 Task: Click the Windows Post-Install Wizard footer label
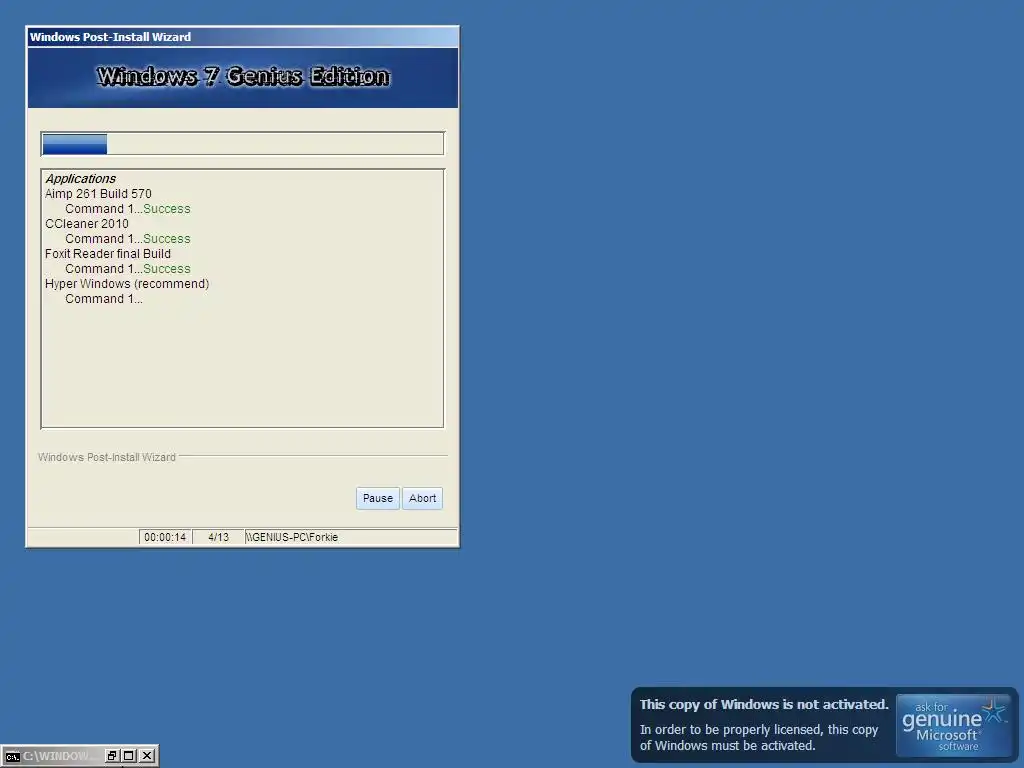point(106,457)
